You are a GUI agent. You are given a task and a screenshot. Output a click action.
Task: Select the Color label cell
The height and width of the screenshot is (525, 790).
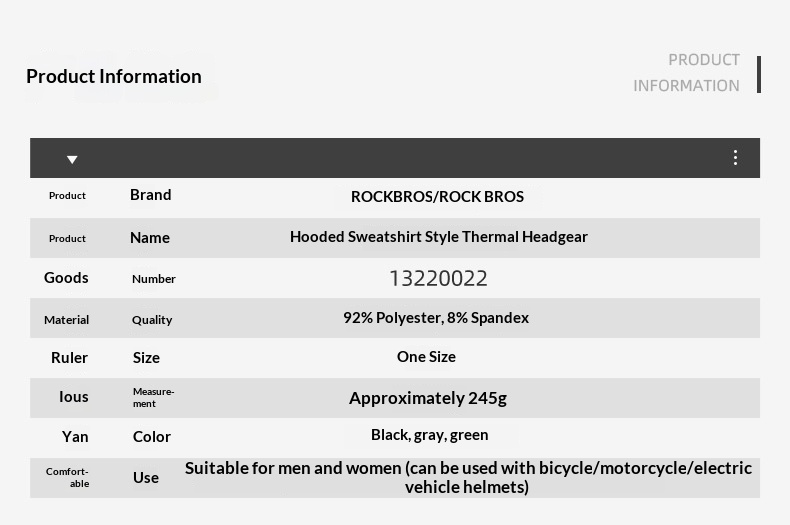[x=152, y=437]
